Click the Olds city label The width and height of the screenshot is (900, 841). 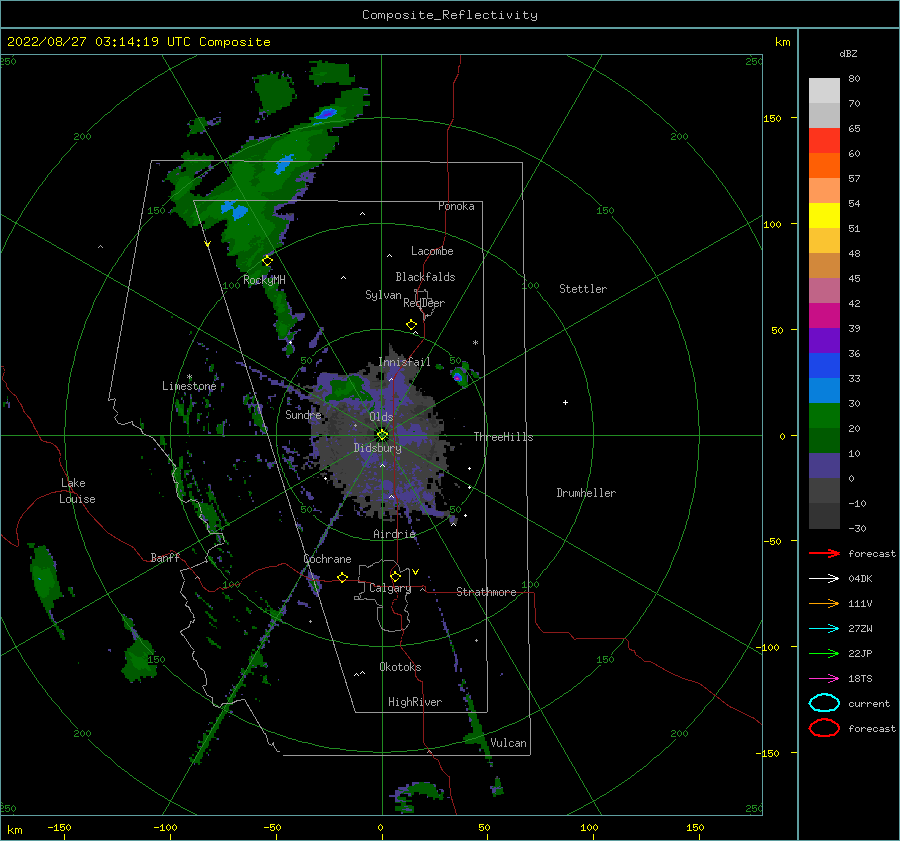point(381,417)
